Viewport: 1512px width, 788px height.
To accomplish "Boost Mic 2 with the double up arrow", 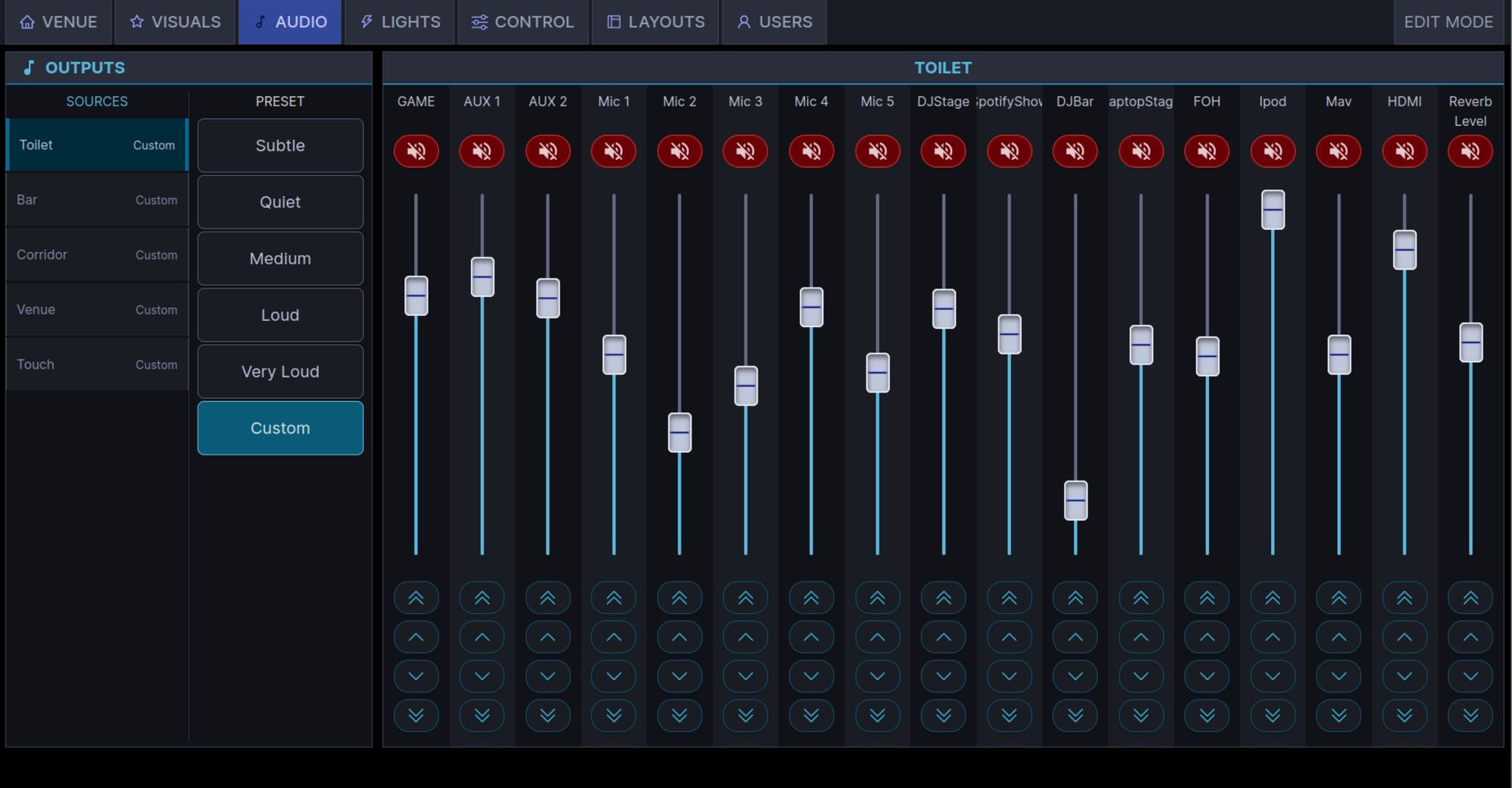I will (x=680, y=598).
